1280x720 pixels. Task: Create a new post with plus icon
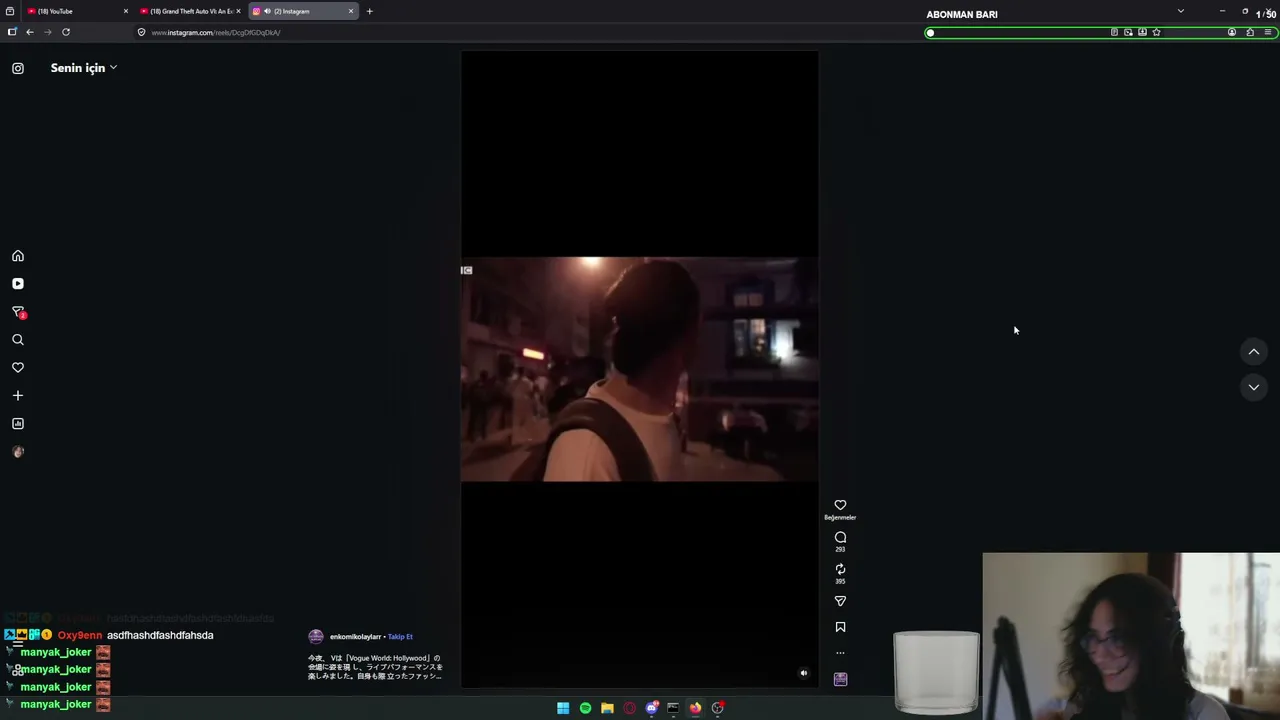[x=18, y=396]
